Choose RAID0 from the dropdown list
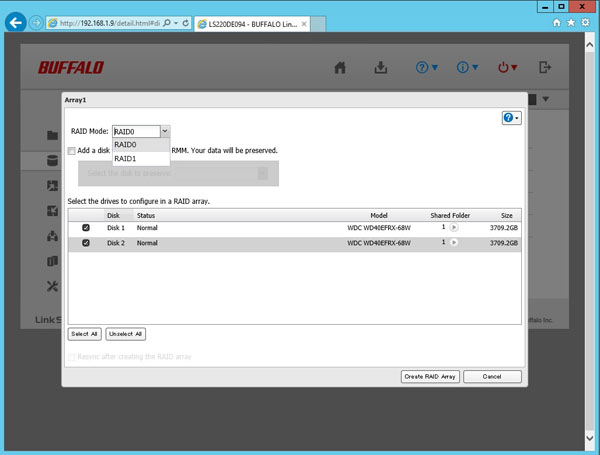600x455 pixels. click(x=141, y=145)
